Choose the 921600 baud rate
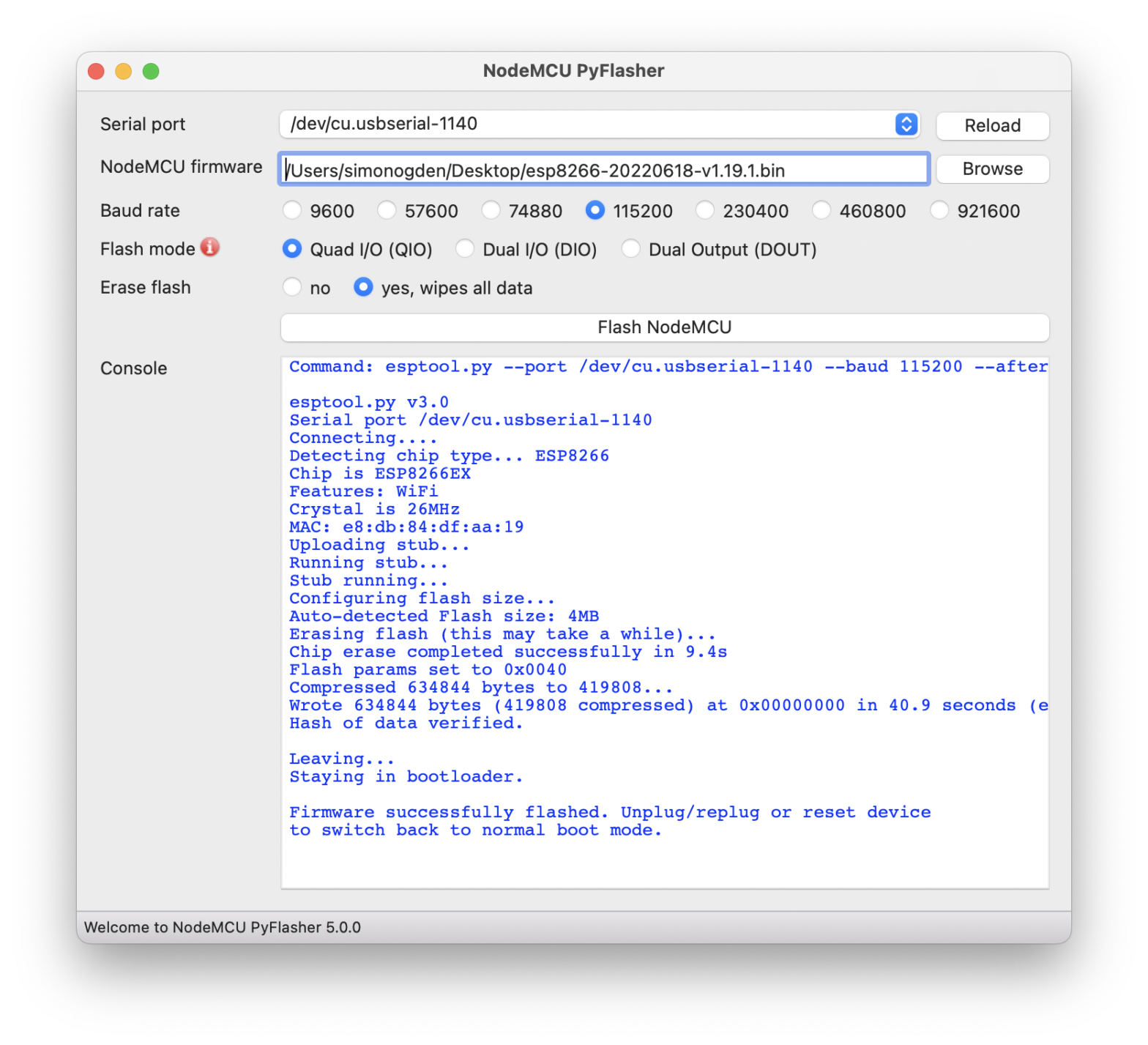Viewport: 1148px width, 1045px height. (x=939, y=211)
